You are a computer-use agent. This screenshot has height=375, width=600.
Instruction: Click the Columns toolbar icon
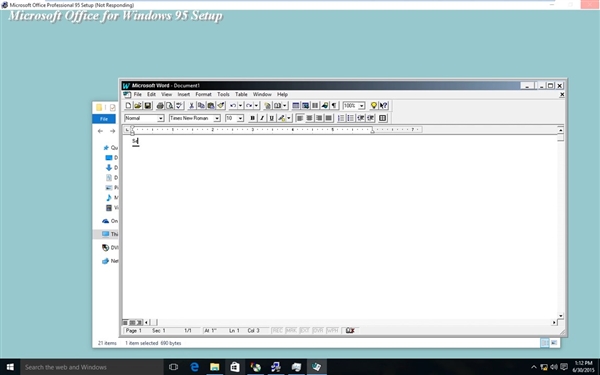[315, 106]
